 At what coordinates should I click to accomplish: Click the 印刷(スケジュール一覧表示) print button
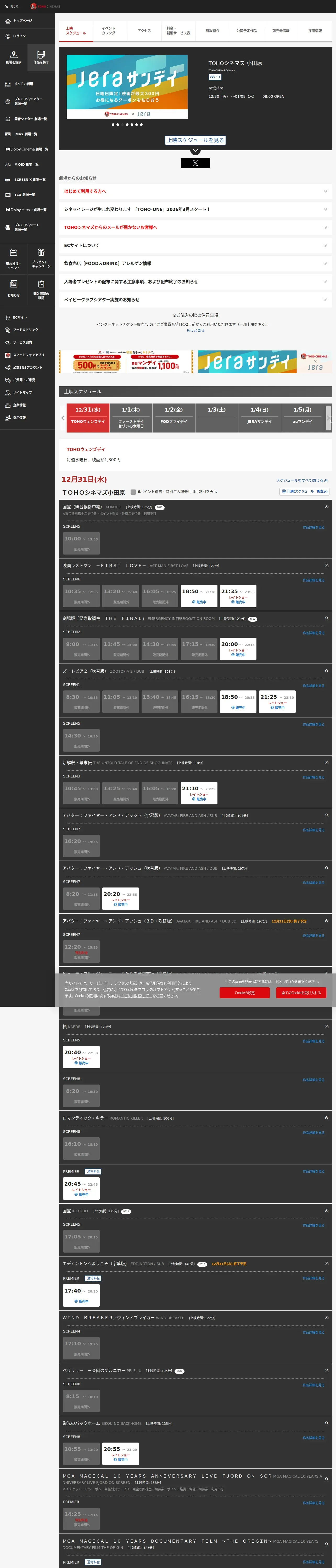(x=305, y=491)
